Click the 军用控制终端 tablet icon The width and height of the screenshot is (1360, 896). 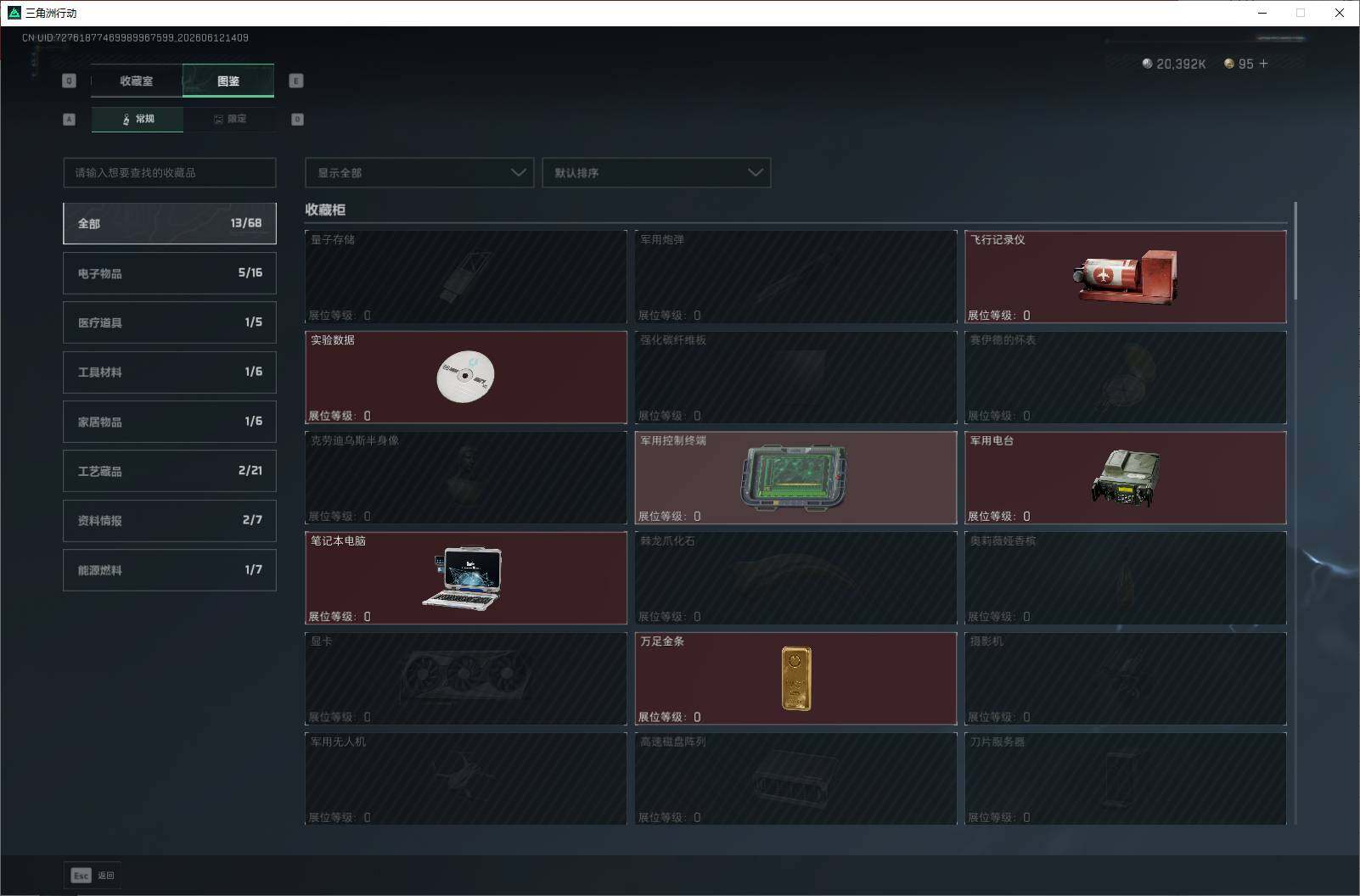794,478
